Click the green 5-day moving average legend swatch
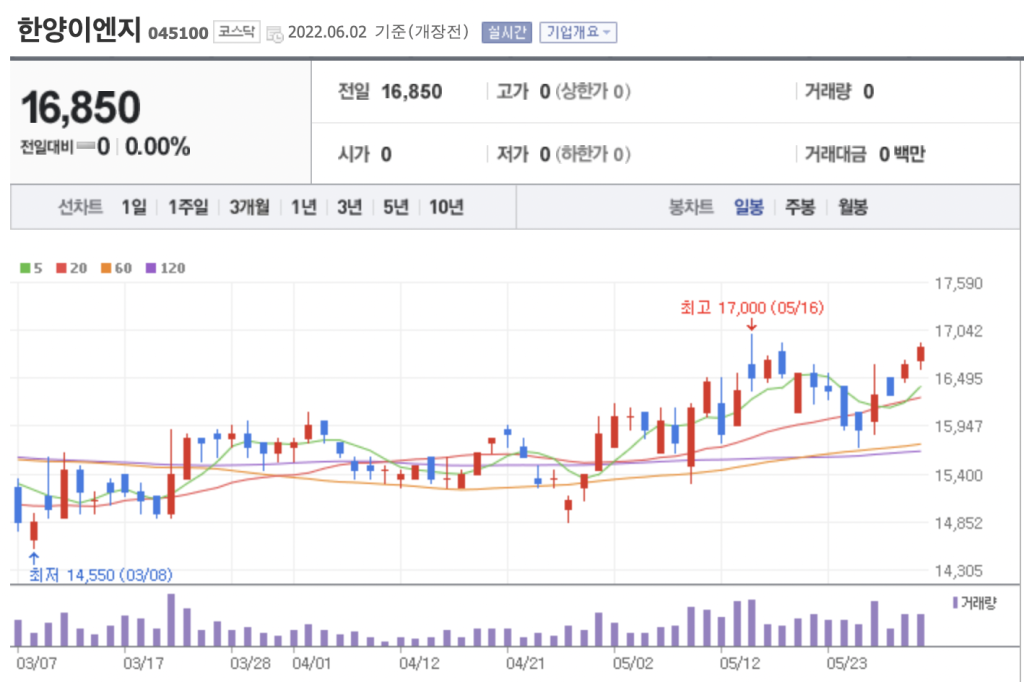Image resolution: width=1024 pixels, height=682 pixels. pos(24,268)
